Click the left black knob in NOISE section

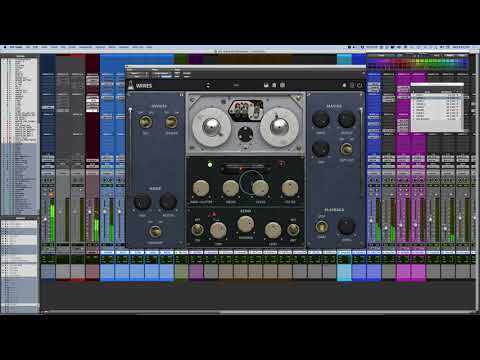click(x=142, y=202)
